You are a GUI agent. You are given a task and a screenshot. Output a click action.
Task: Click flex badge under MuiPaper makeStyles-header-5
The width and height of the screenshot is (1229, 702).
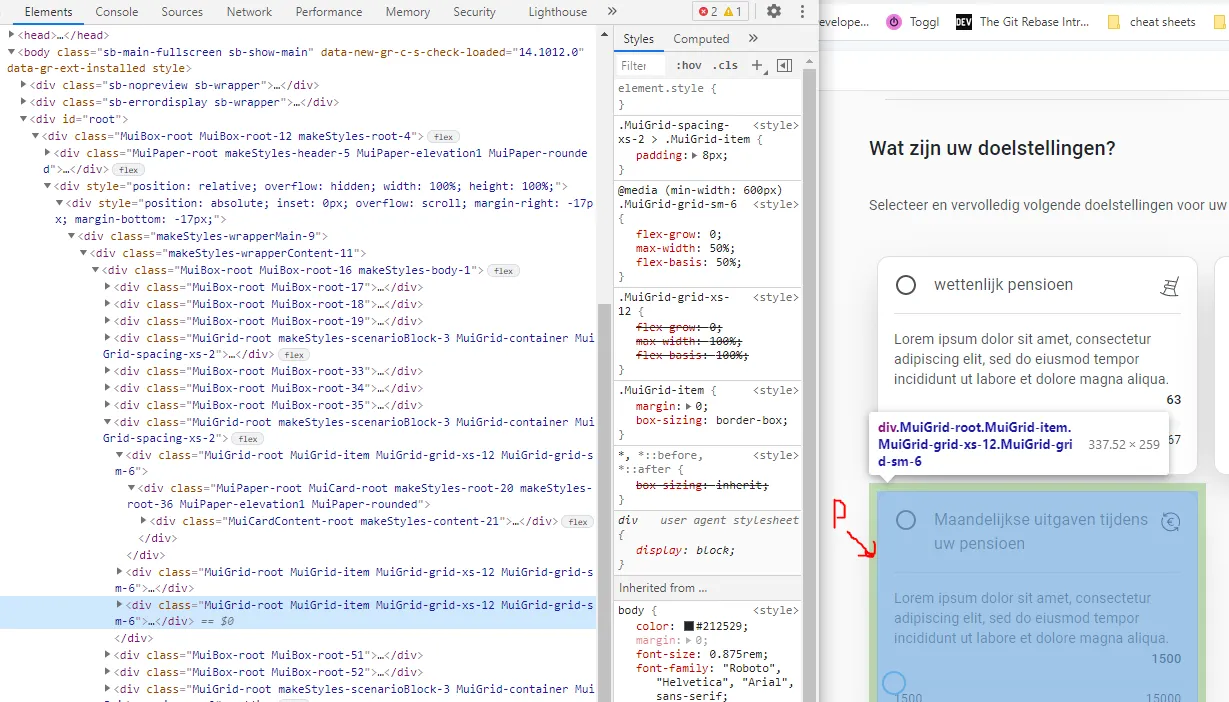[x=128, y=170]
